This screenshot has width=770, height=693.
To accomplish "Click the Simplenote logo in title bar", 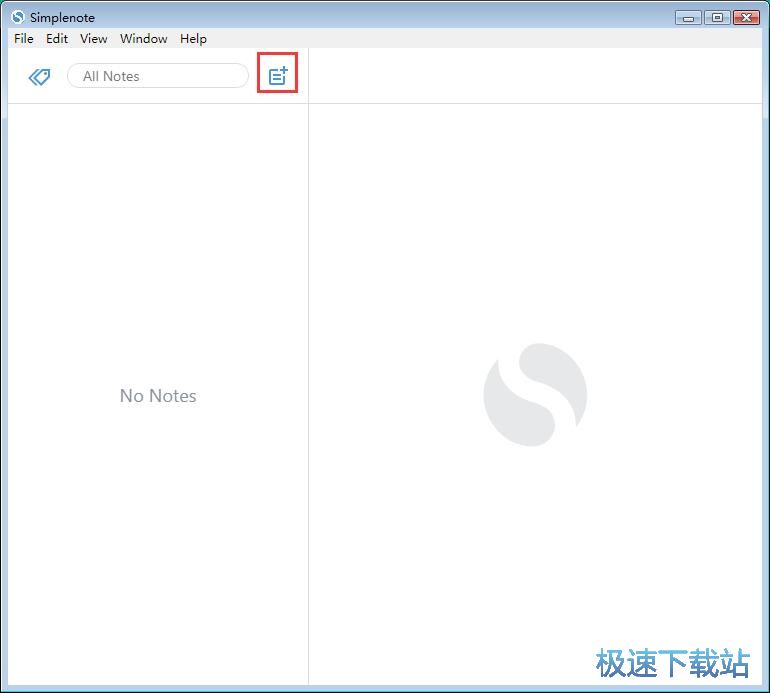I will pyautogui.click(x=18, y=17).
